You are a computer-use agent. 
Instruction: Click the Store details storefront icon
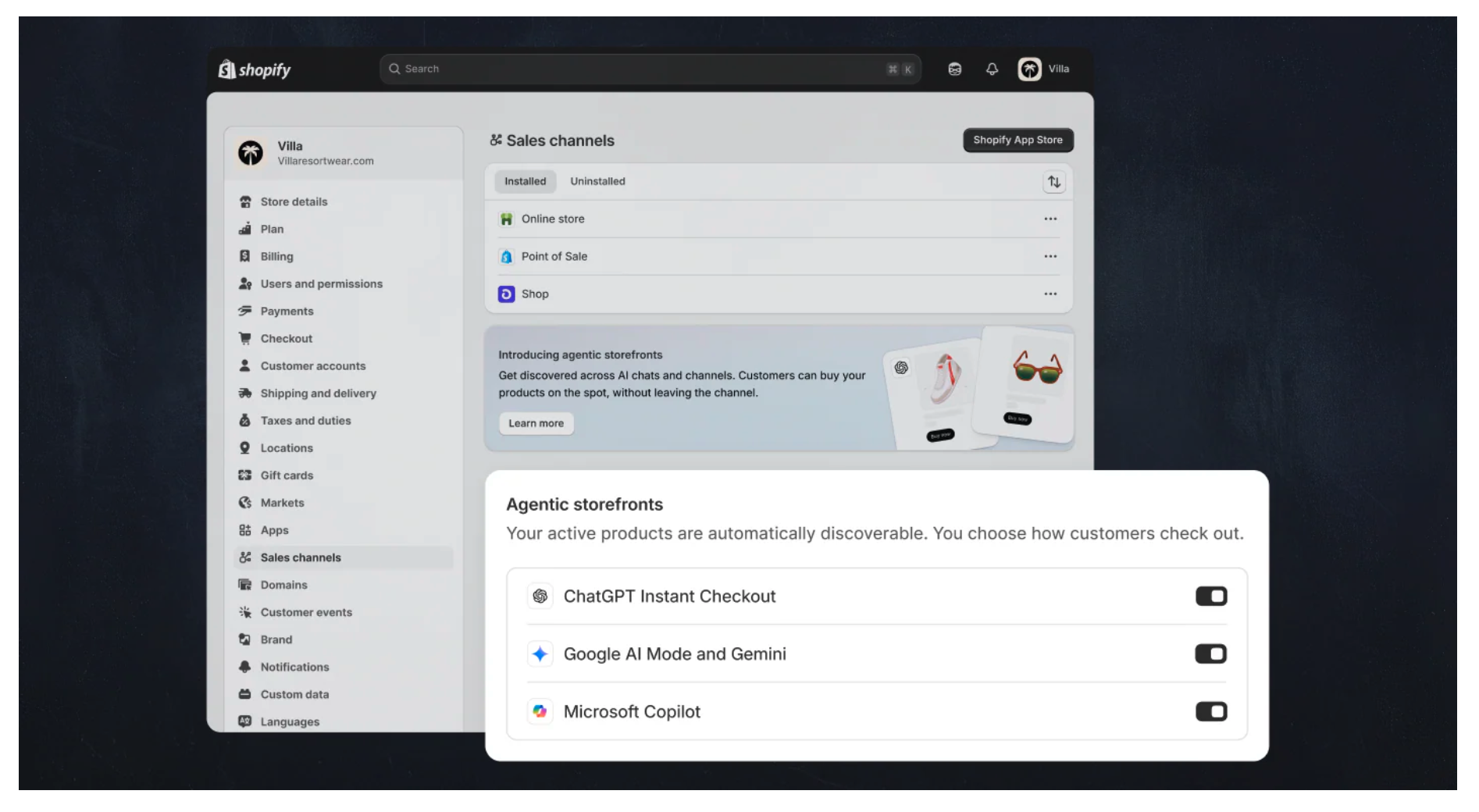pos(245,201)
